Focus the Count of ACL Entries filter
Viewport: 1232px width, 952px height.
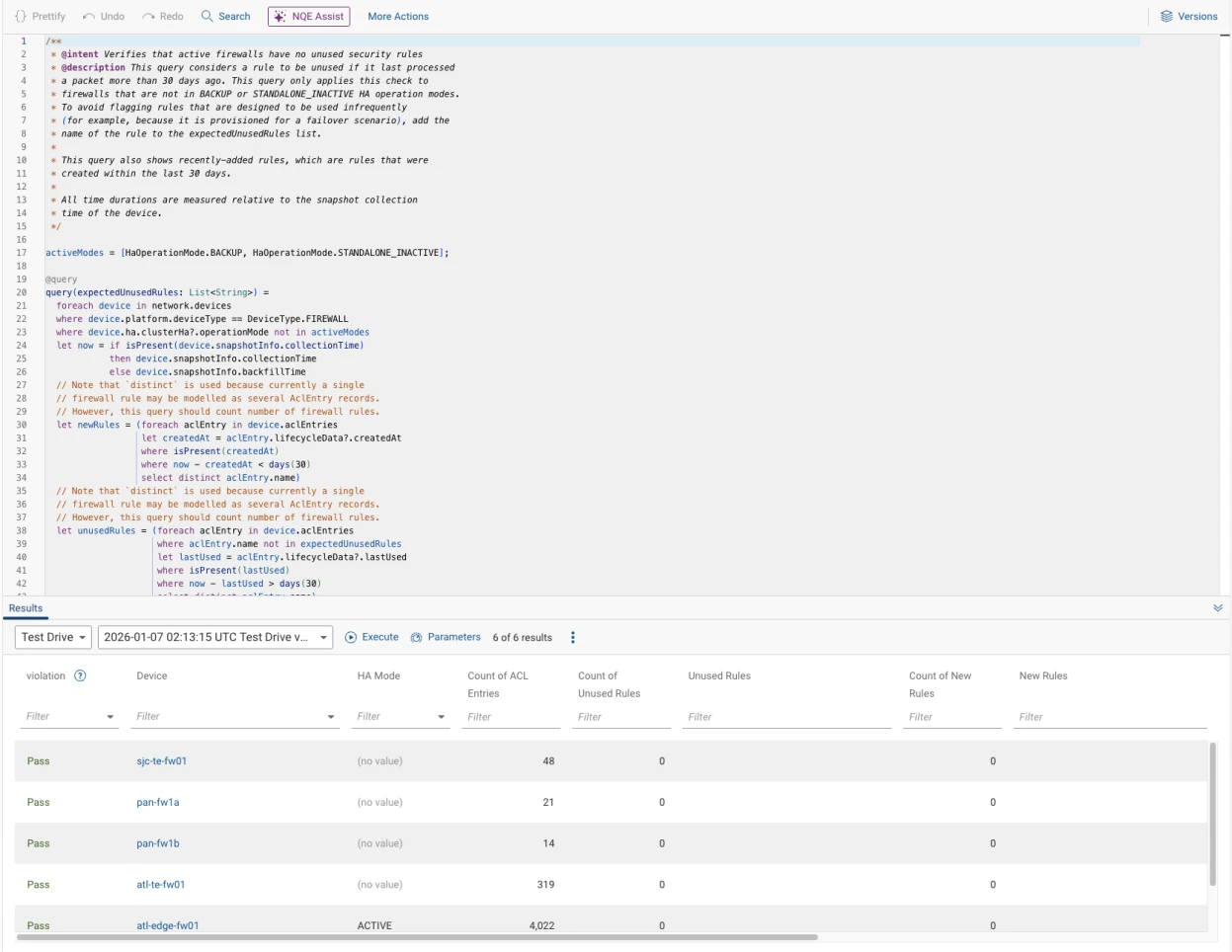(511, 717)
